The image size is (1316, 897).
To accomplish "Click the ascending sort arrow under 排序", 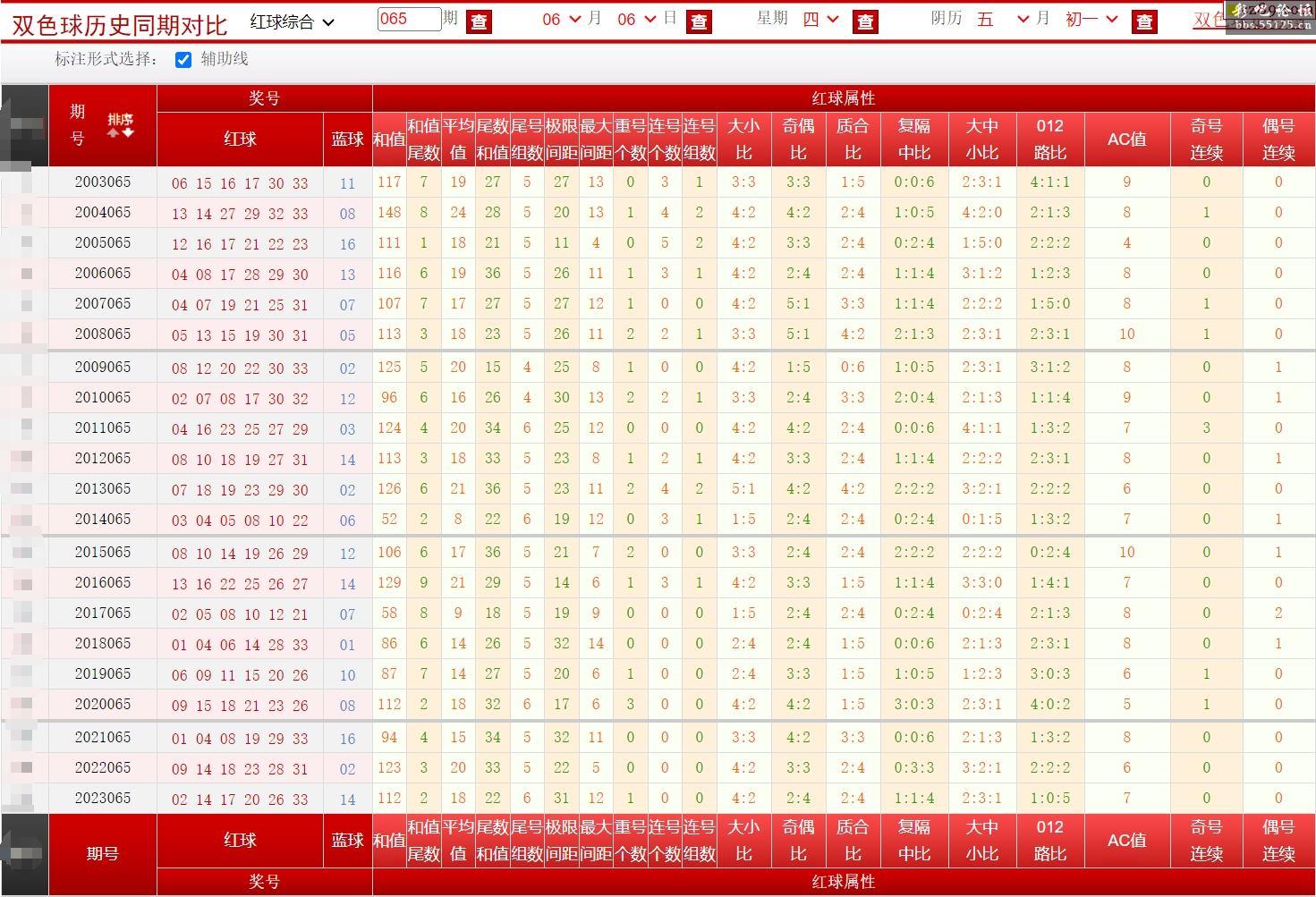I will click(x=114, y=132).
